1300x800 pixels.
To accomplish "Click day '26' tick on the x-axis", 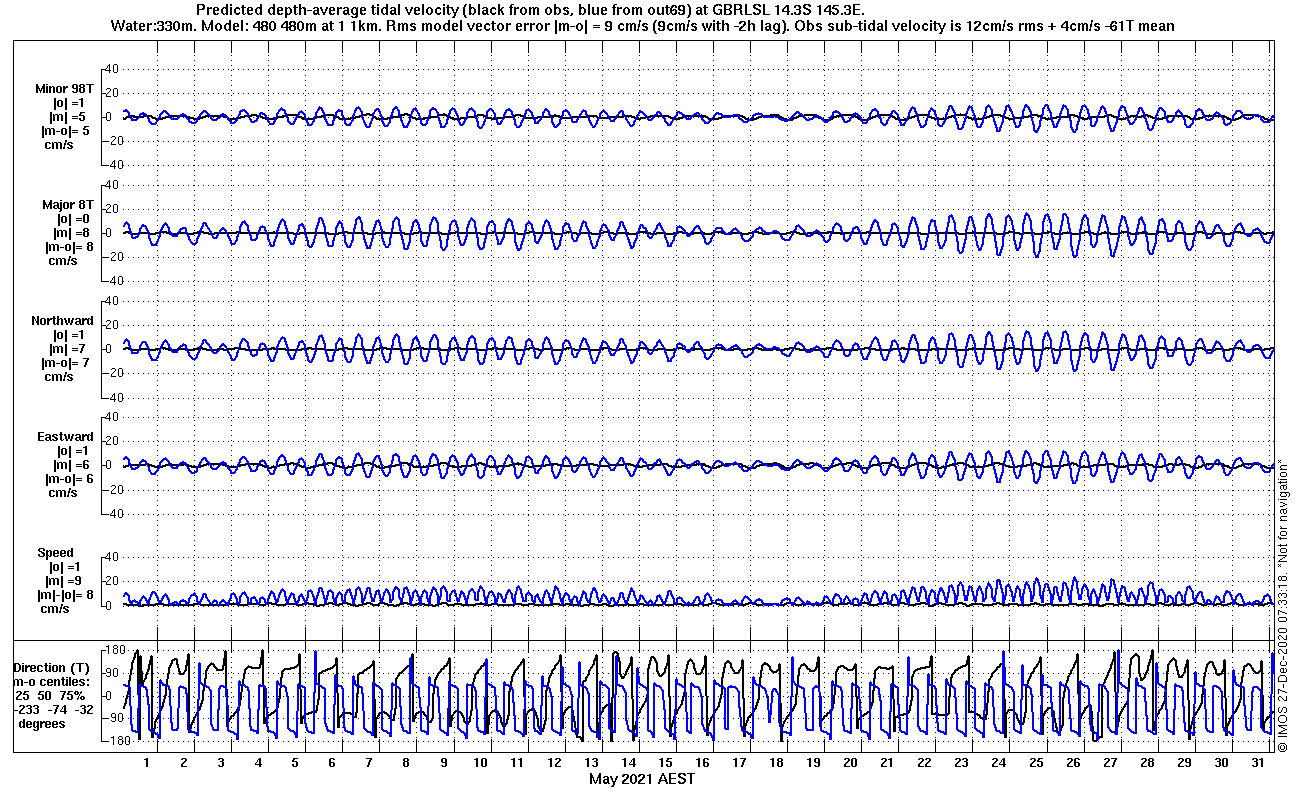I will click(1072, 762).
